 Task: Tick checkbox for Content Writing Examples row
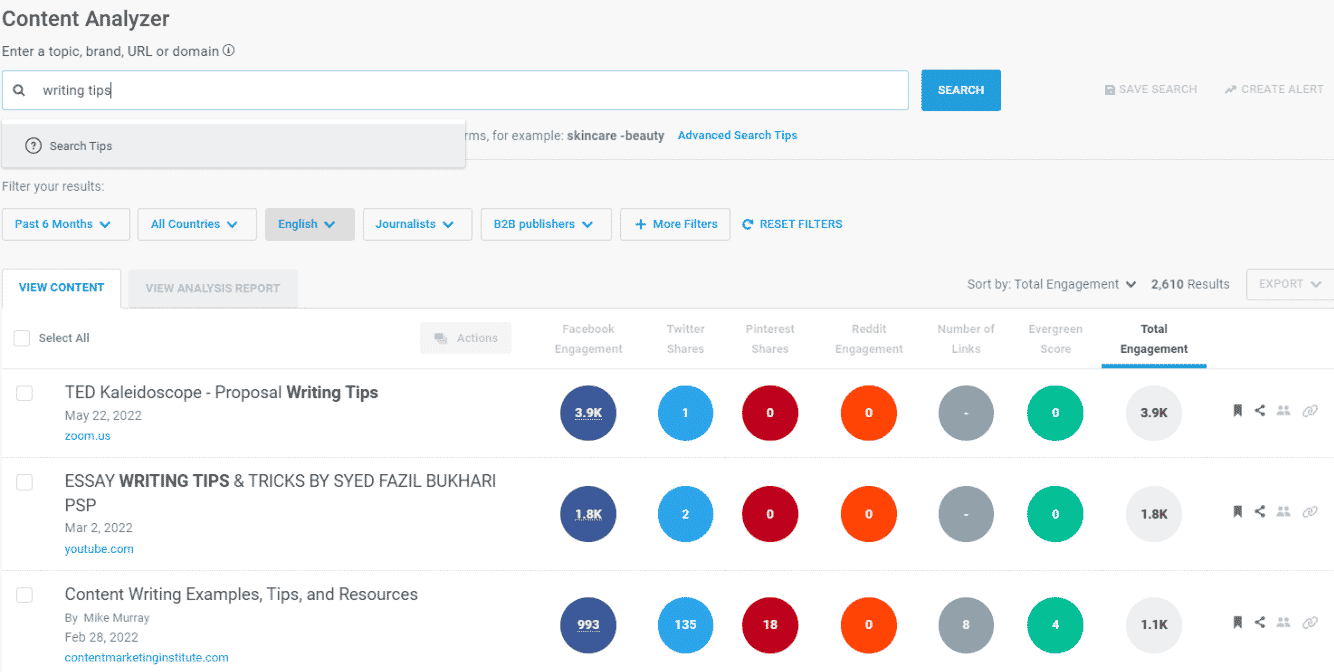click(24, 595)
